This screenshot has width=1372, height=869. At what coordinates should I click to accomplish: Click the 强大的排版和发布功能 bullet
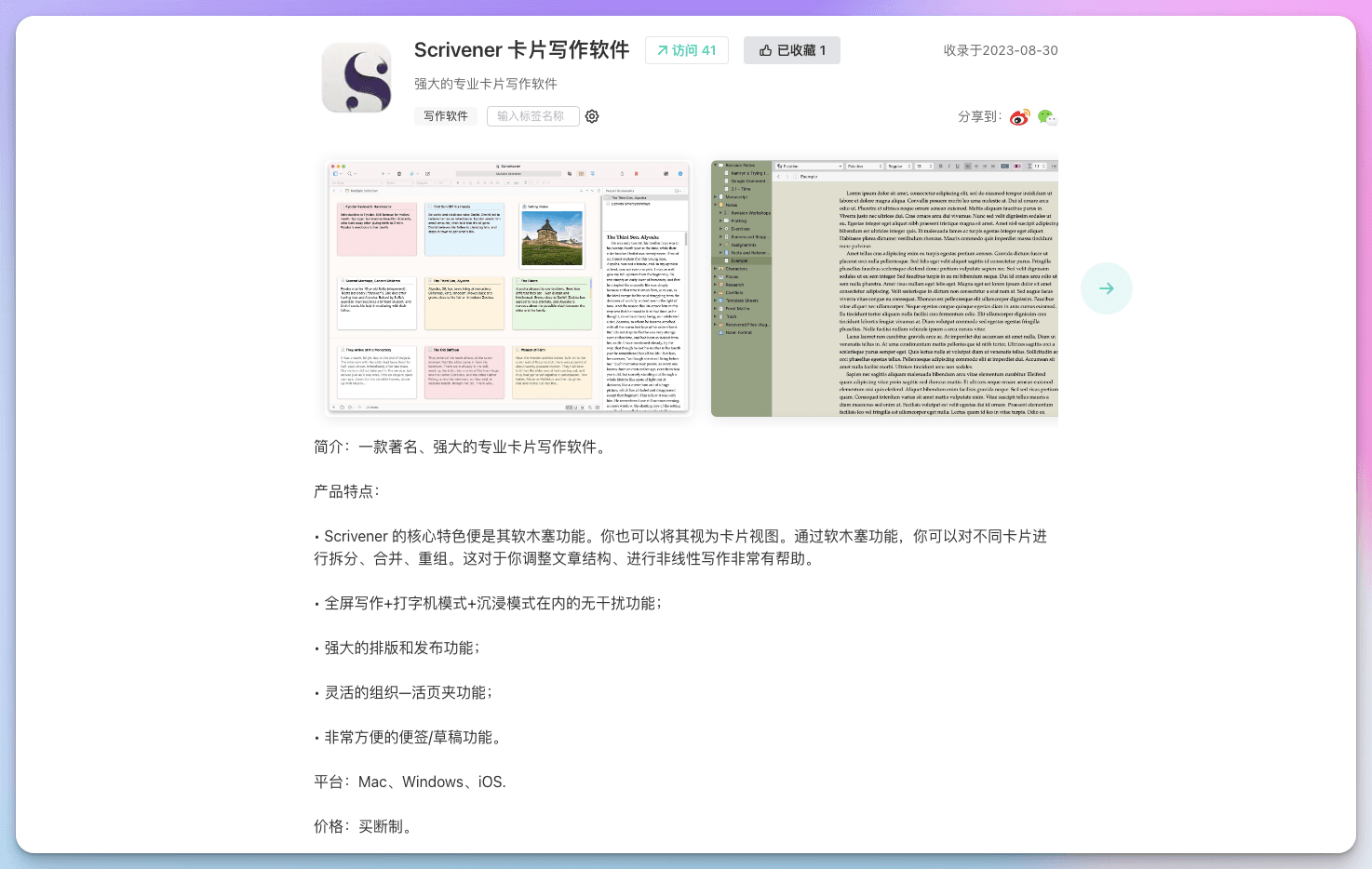pos(397,648)
